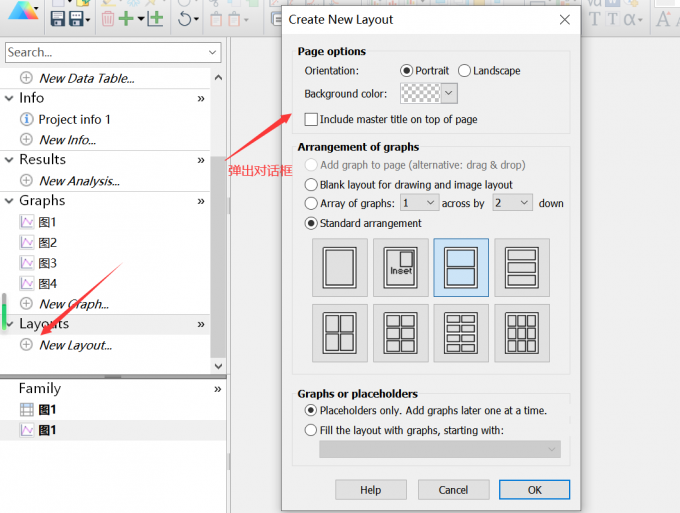Click the large T text tool icon
Screen dimensions: 680x513
tap(594, 19)
